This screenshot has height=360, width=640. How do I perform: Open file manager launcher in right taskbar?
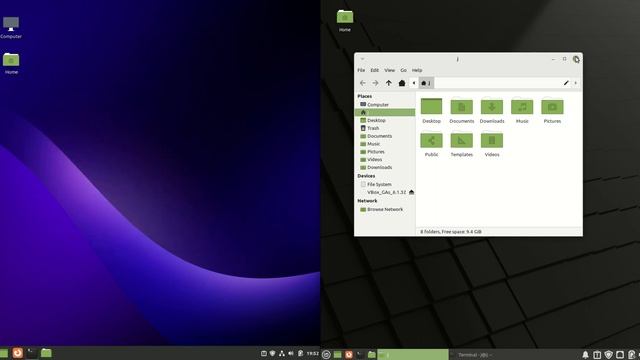click(x=371, y=355)
